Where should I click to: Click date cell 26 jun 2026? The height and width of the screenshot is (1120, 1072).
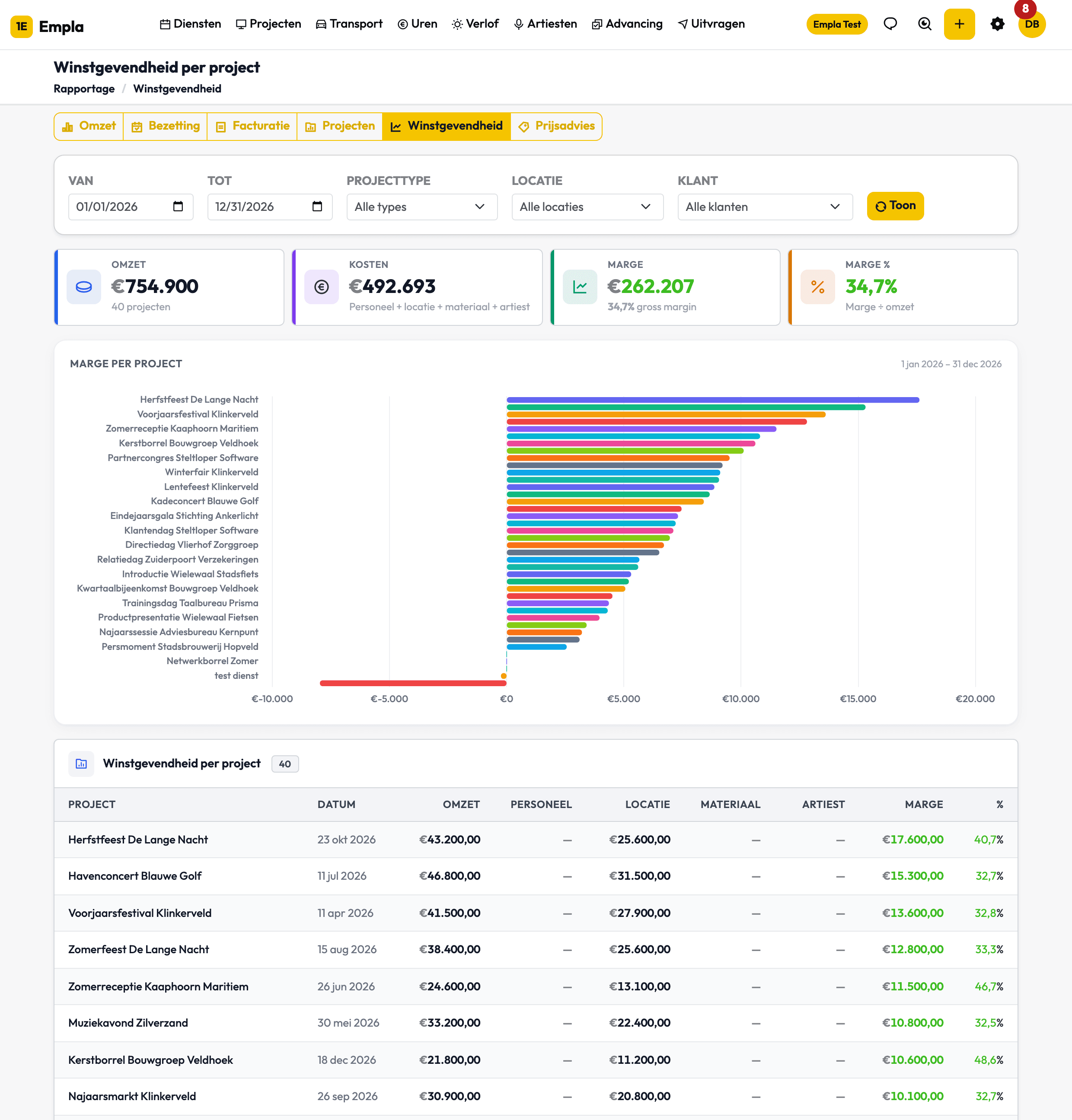346,986
